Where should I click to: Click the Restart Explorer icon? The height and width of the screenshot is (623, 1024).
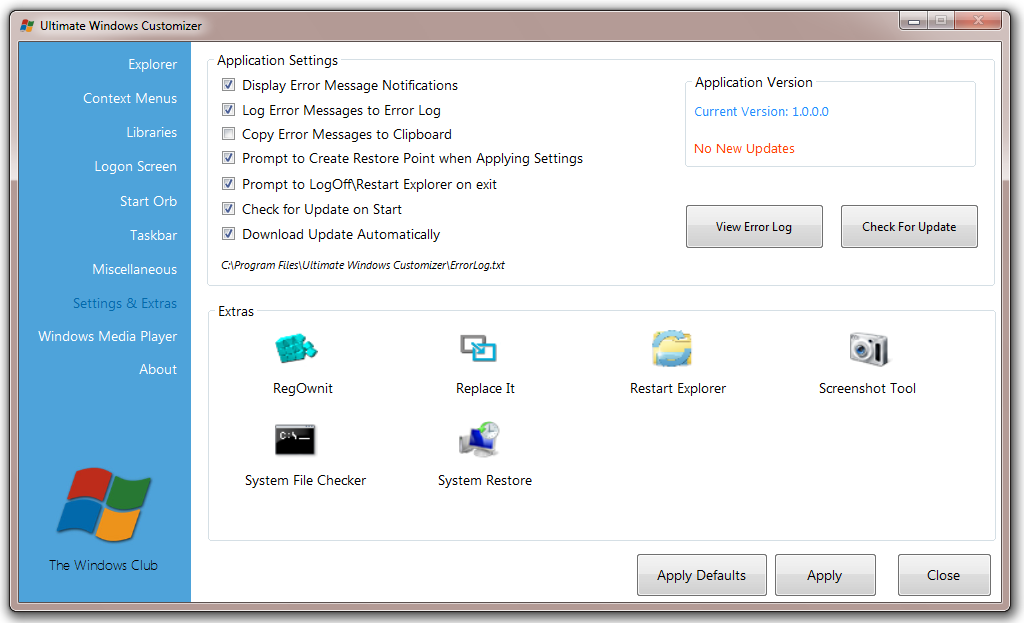(x=672, y=349)
